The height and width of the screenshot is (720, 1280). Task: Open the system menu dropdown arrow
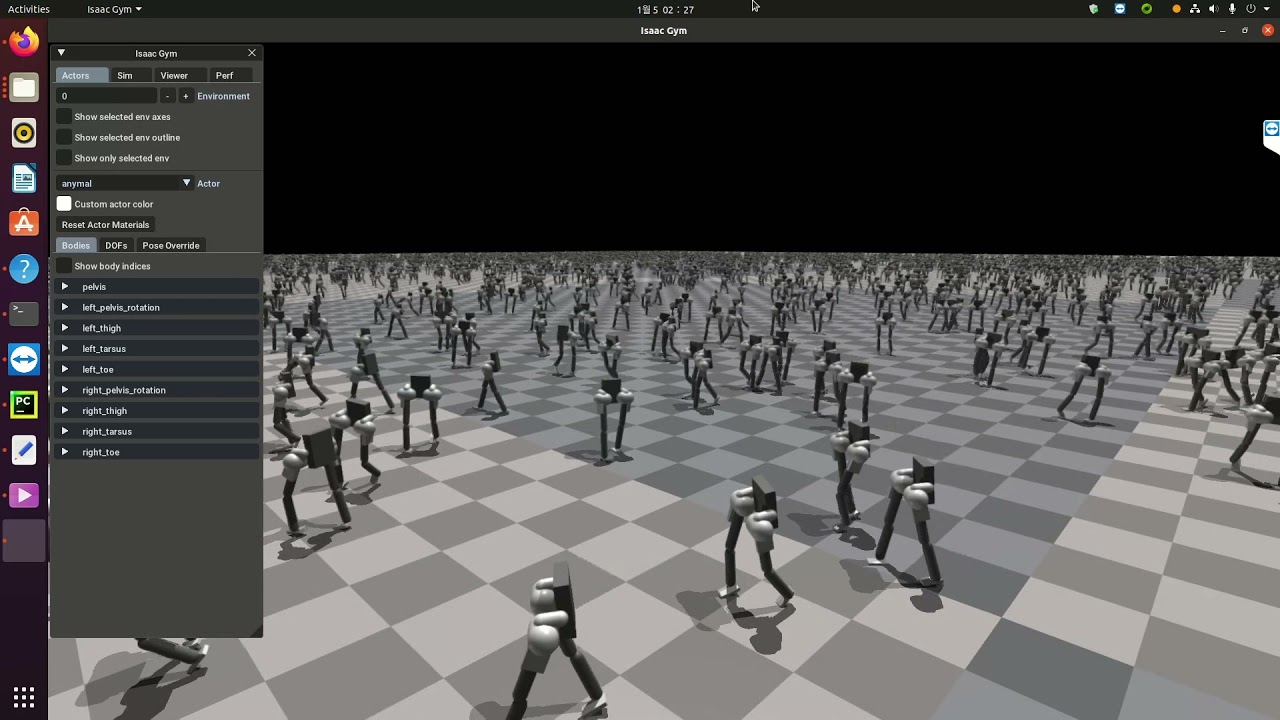coord(1267,9)
